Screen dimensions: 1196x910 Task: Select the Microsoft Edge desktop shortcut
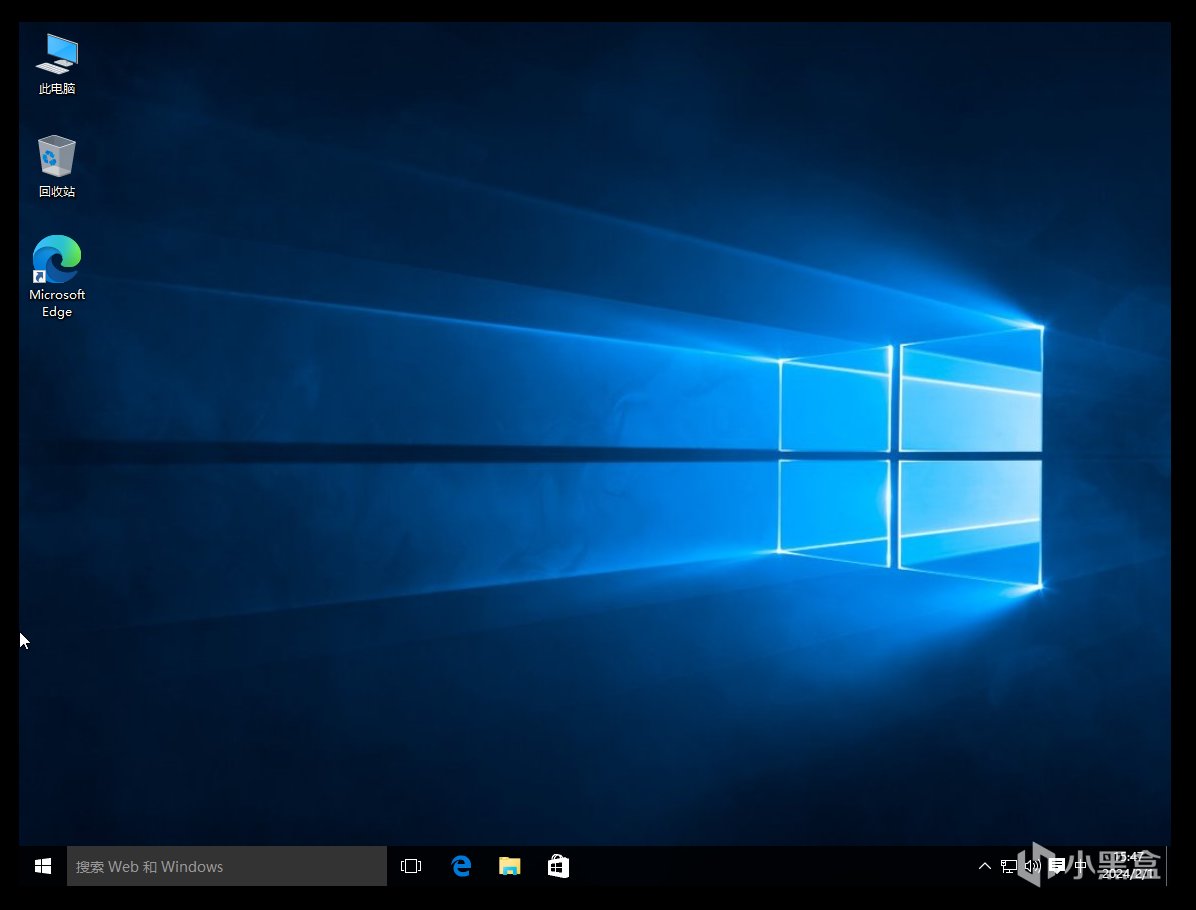(57, 276)
